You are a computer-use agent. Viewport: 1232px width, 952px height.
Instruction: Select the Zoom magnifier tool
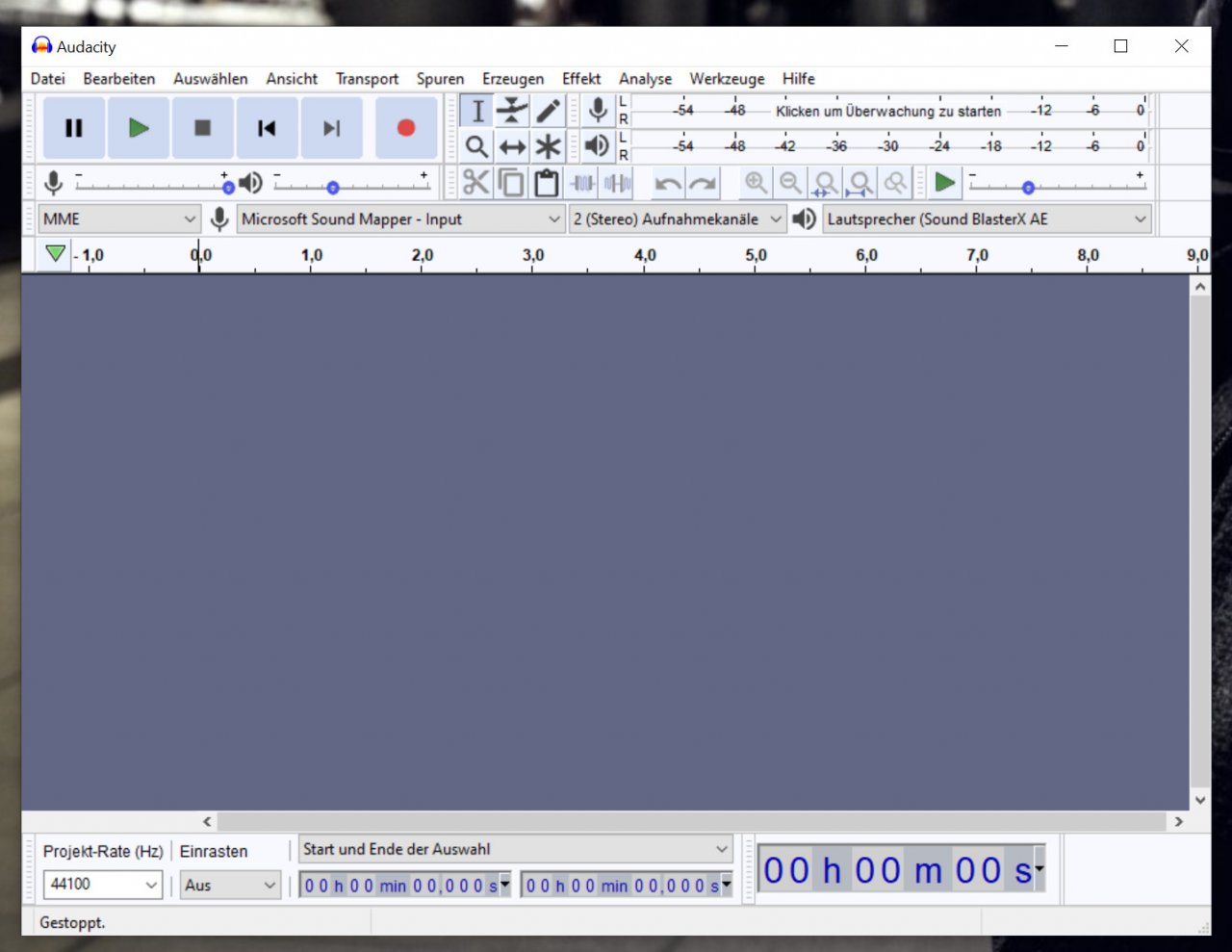(x=476, y=146)
